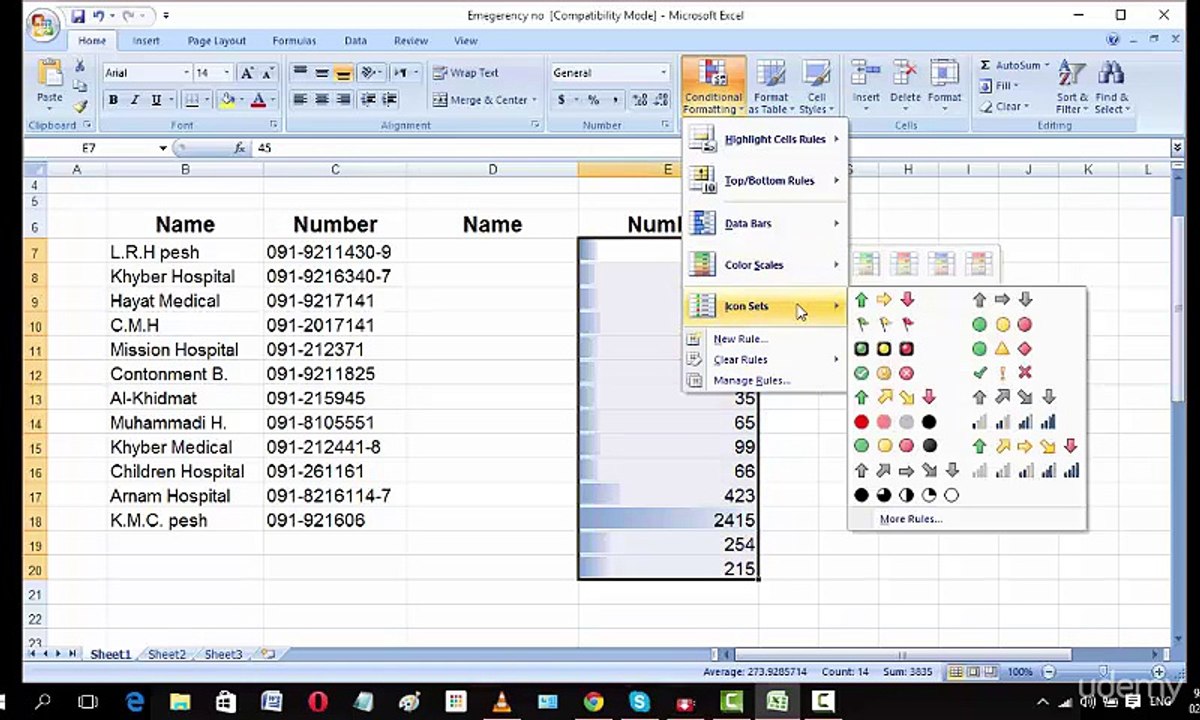1200x720 pixels.
Task: Click the Font Color red A swatch
Action: click(x=259, y=100)
